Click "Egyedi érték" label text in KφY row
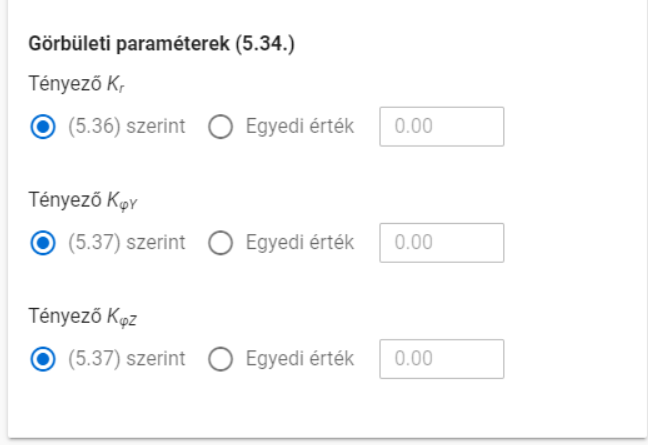Image resolution: width=648 pixels, height=445 pixels. 300,243
